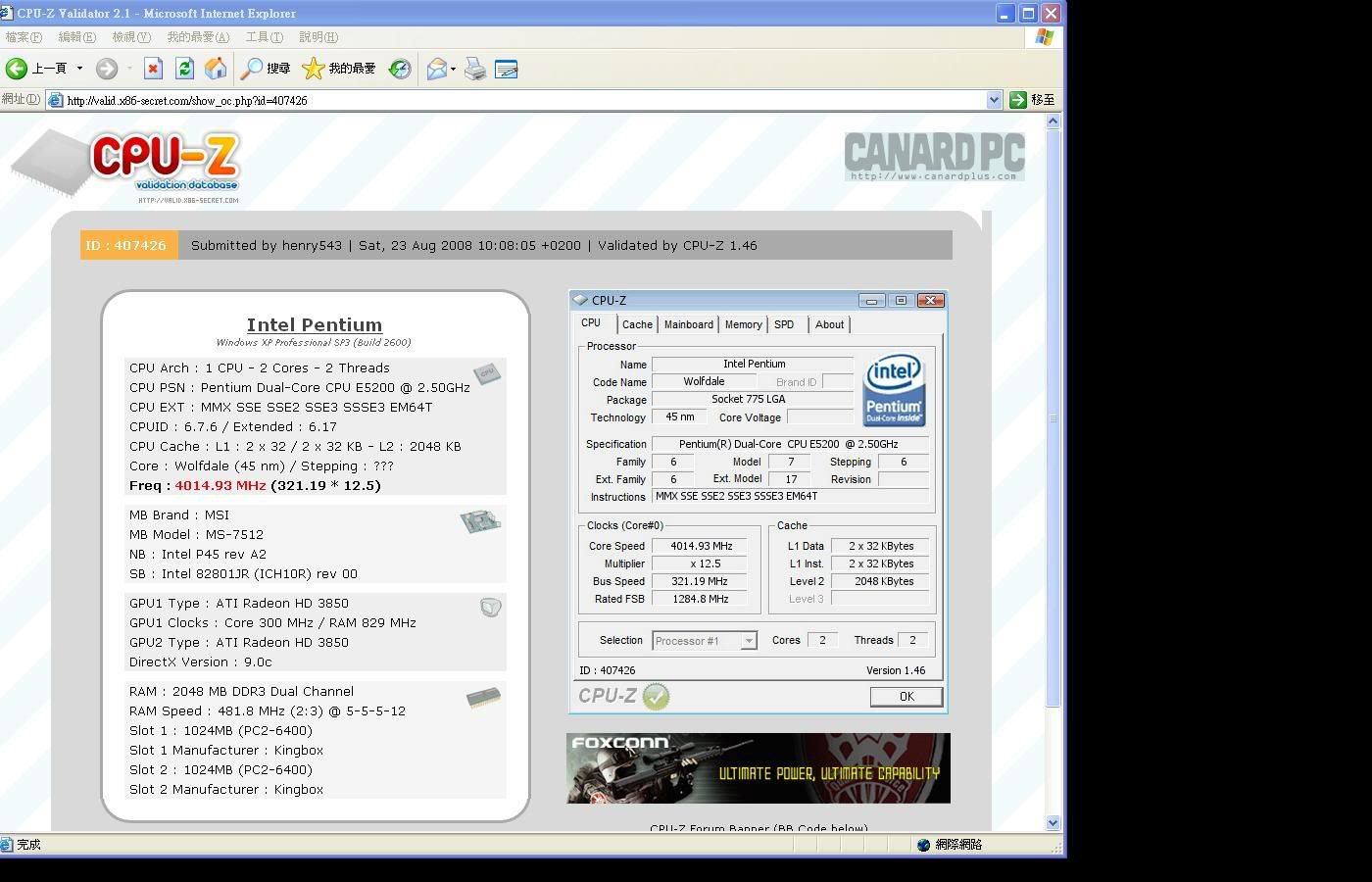This screenshot has height=882, width=1372.
Task: Open the 檔案(F) File menu
Action: [24, 37]
